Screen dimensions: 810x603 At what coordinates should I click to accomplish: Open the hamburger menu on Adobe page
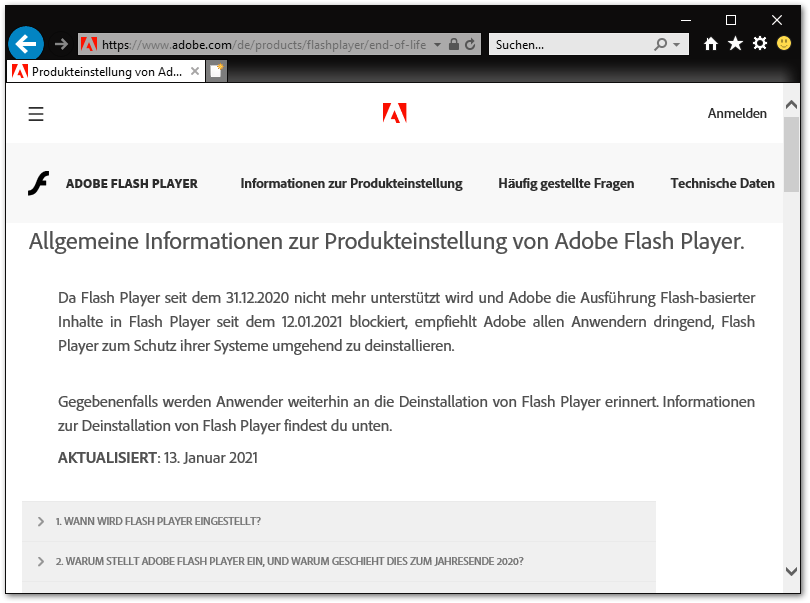point(36,114)
